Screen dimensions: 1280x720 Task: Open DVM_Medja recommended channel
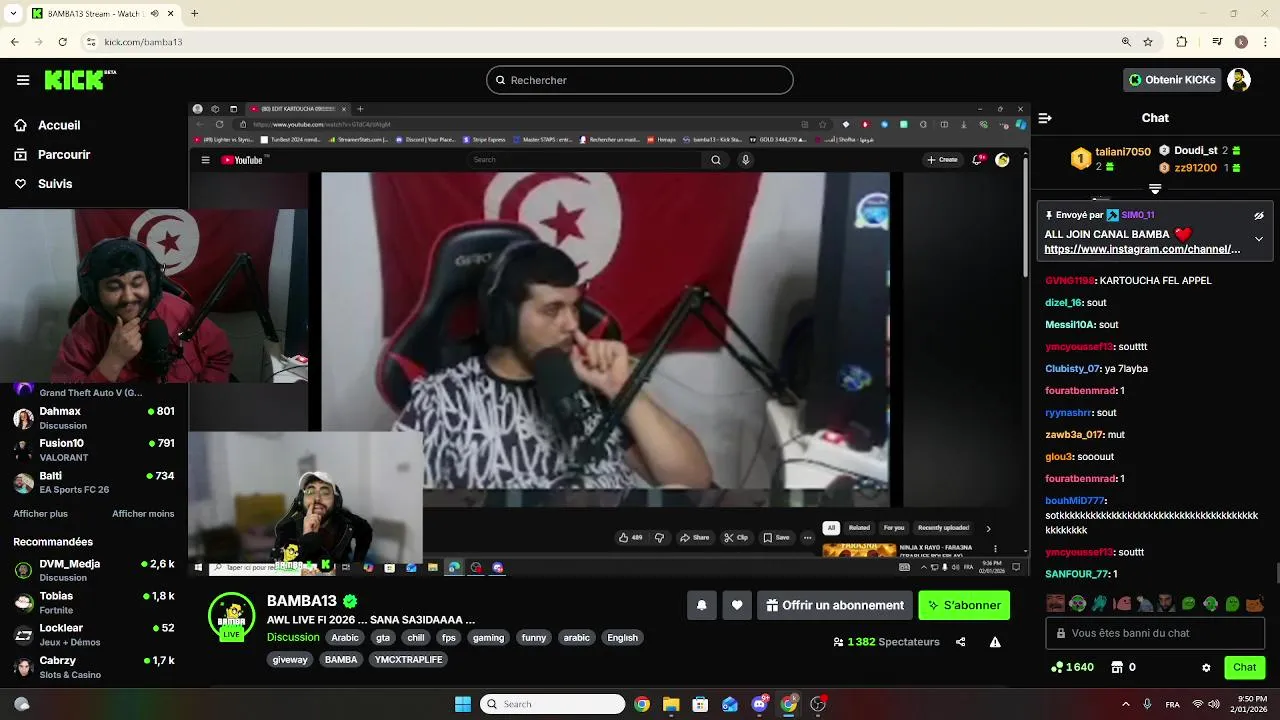coord(93,570)
